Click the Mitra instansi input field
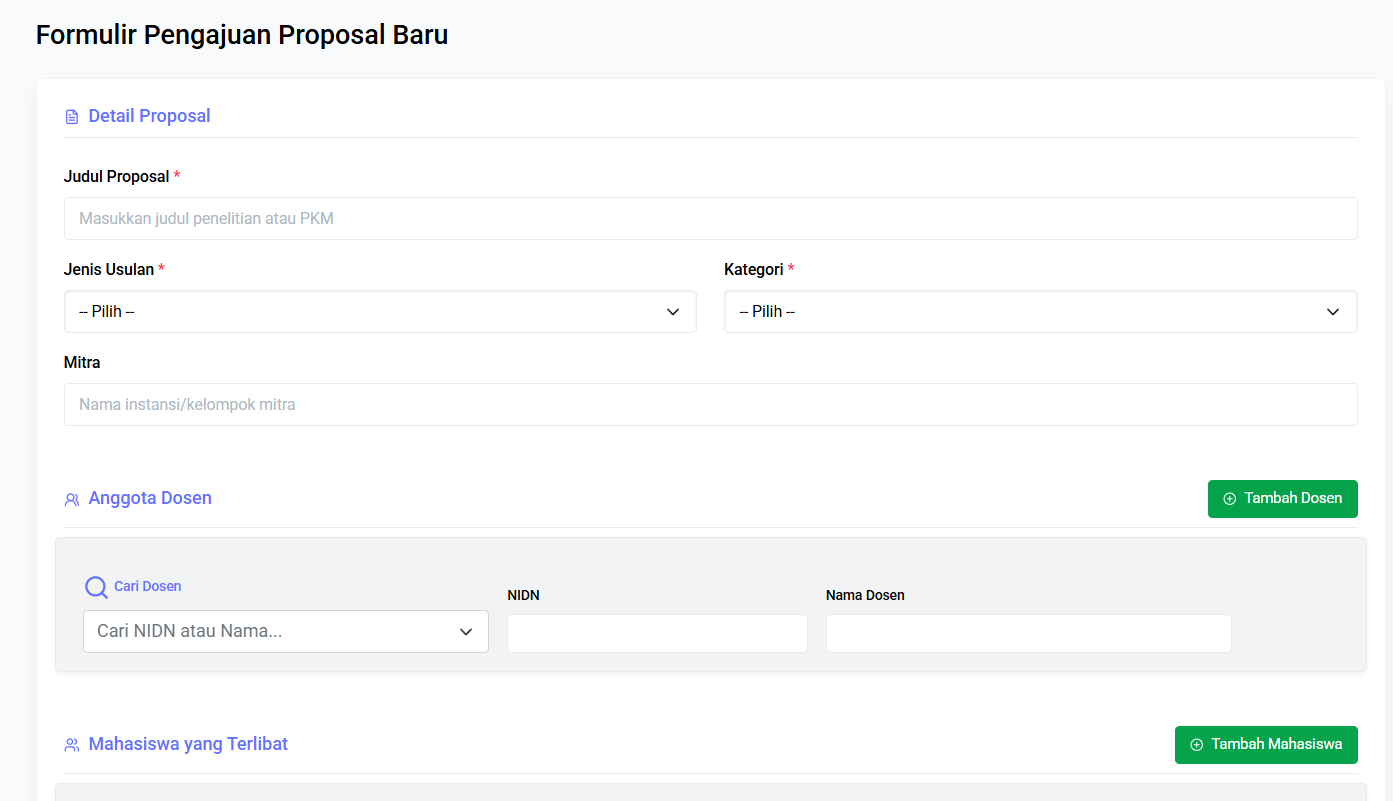The width and height of the screenshot is (1393, 801). click(710, 404)
